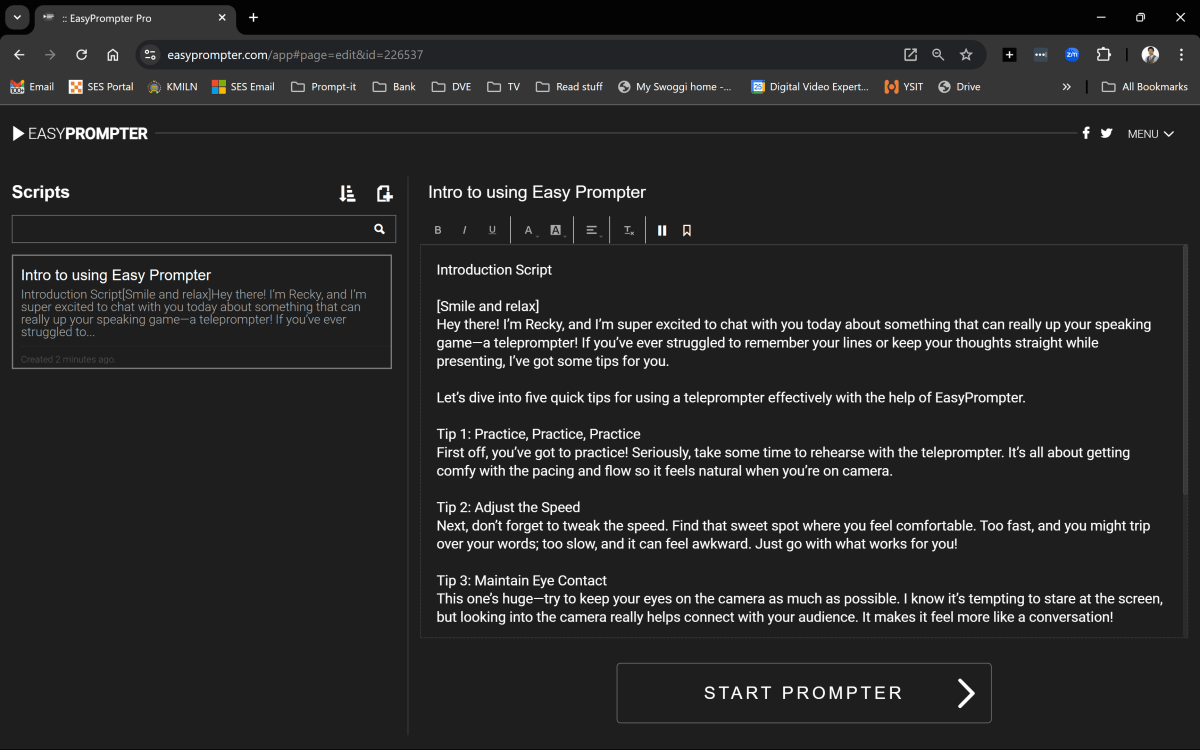Click the START PROMPTER button
1200x750 pixels.
(x=804, y=693)
